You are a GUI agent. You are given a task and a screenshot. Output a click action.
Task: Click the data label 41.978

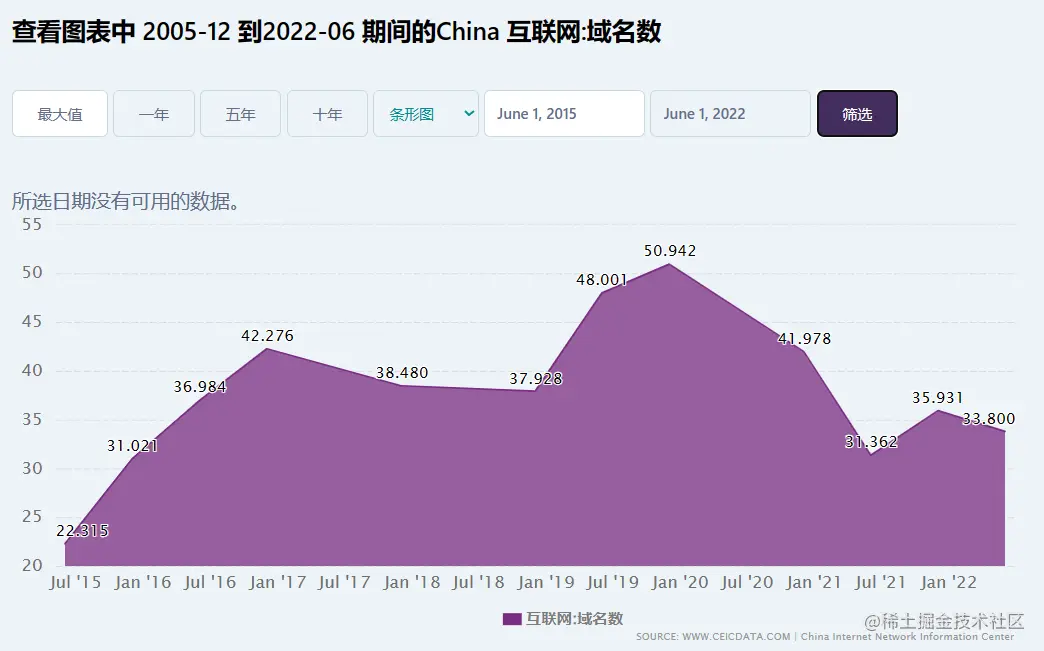click(804, 339)
